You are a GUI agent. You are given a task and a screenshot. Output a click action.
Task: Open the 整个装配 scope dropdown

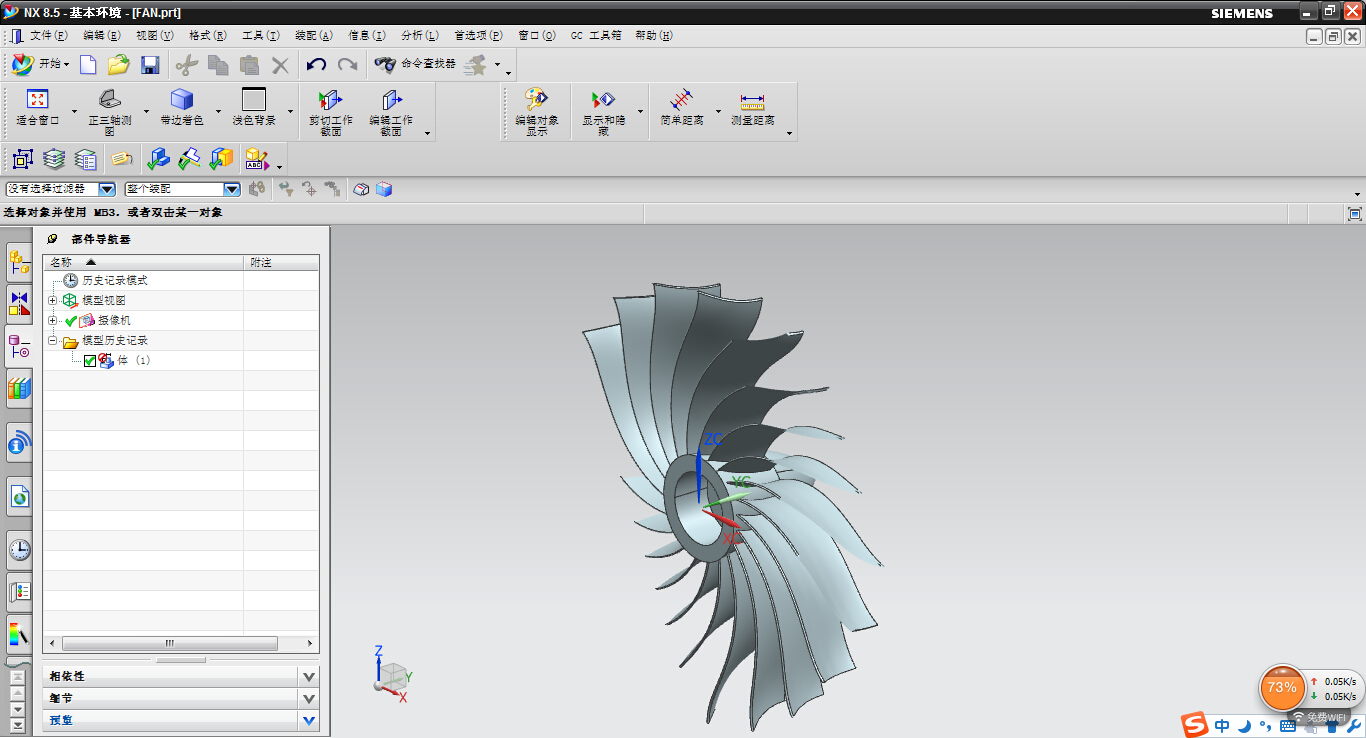pos(232,189)
